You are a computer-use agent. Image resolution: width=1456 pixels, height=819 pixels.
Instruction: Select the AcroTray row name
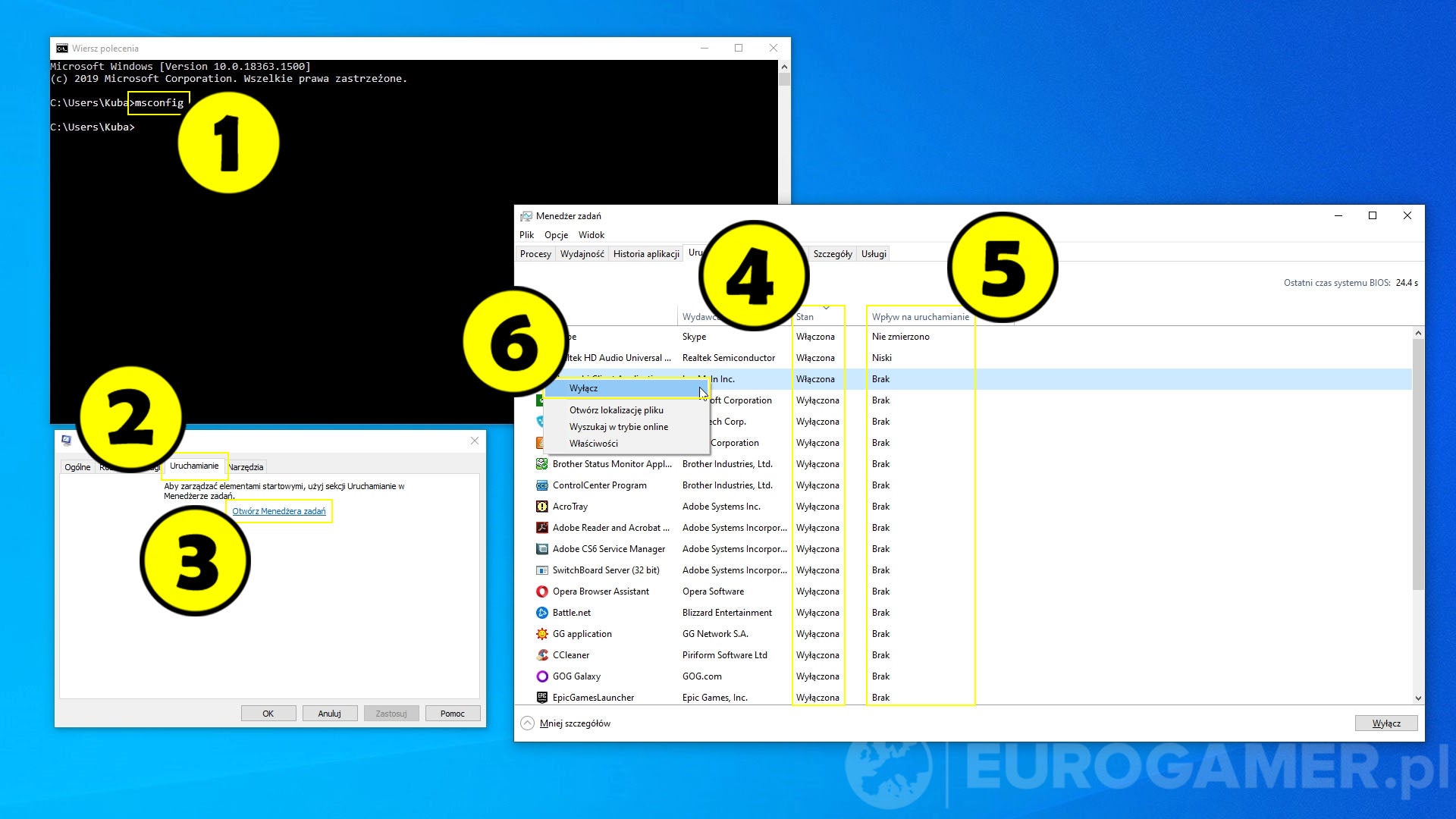pos(570,507)
